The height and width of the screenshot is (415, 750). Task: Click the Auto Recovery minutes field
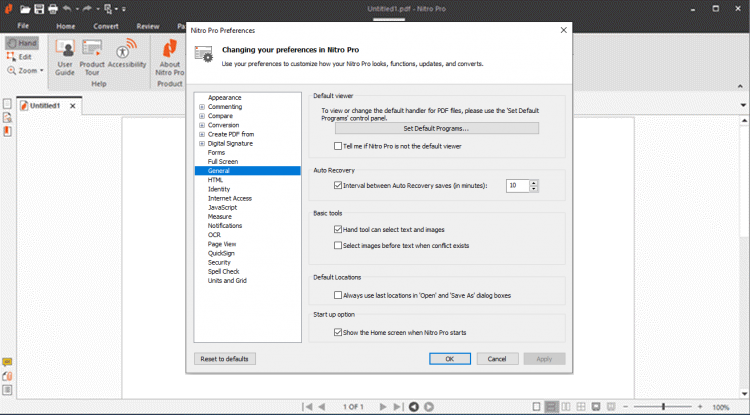pyautogui.click(x=518, y=186)
